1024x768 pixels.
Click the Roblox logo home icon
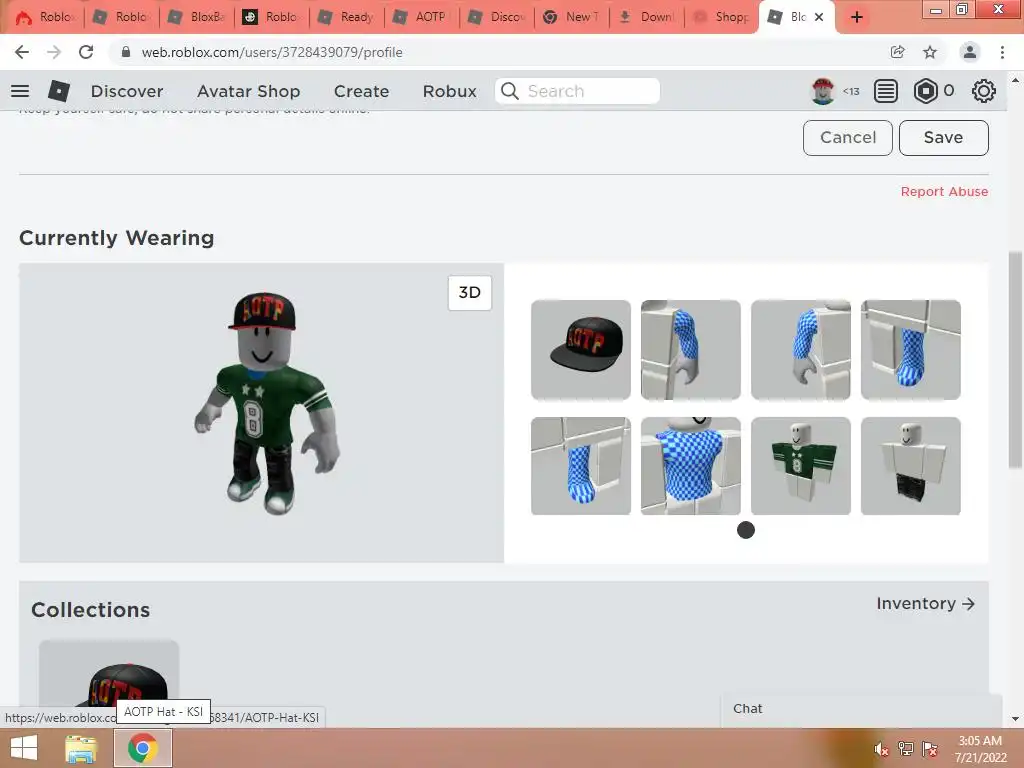click(59, 91)
